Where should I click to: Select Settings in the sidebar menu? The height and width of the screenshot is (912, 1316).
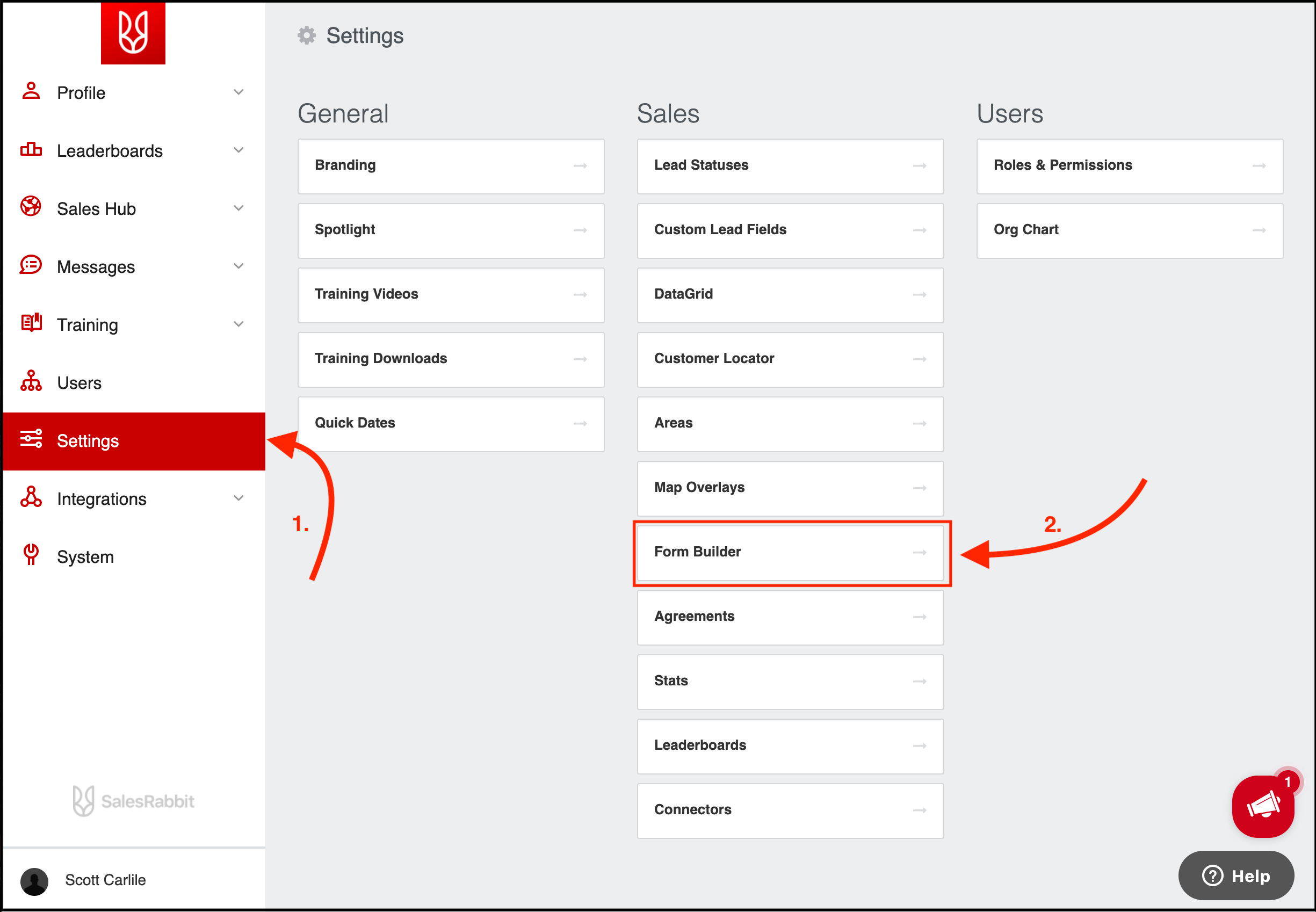pos(88,441)
